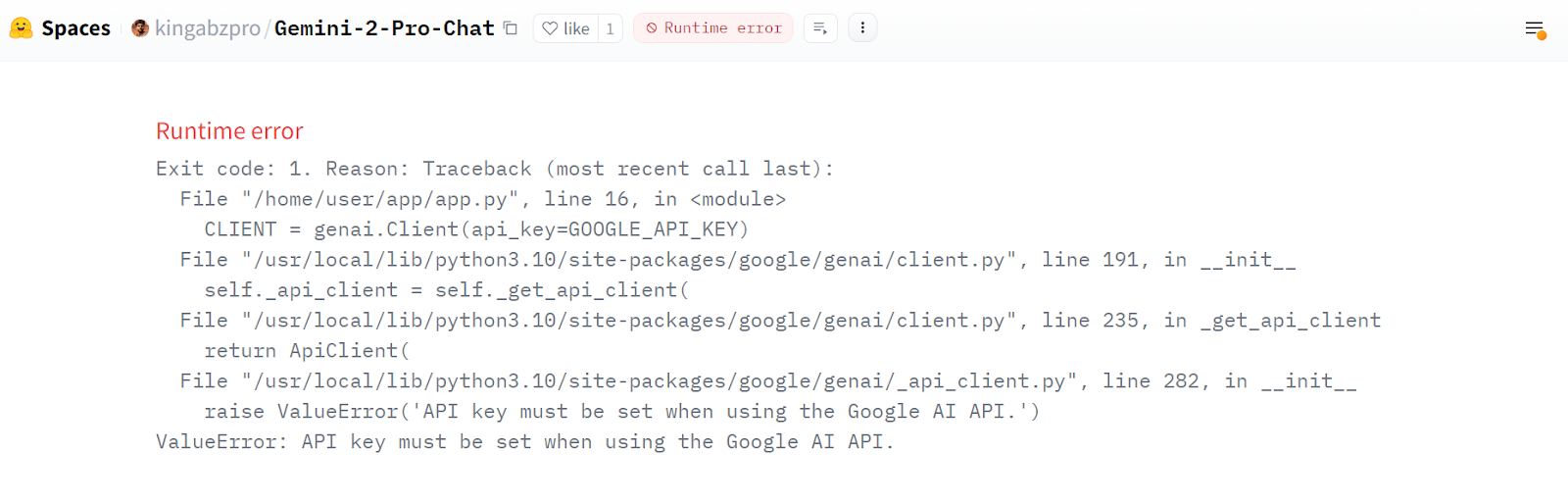Click the kingabzpro avatar image
1568x504 pixels.
coord(140,27)
